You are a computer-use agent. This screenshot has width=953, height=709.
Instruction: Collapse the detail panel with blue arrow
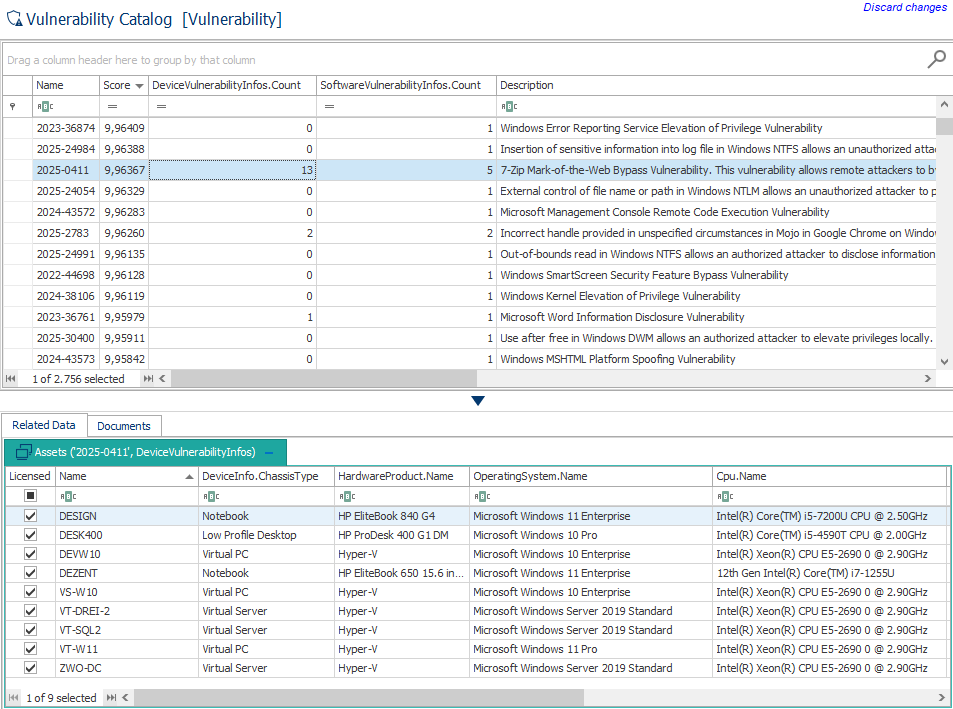[477, 401]
